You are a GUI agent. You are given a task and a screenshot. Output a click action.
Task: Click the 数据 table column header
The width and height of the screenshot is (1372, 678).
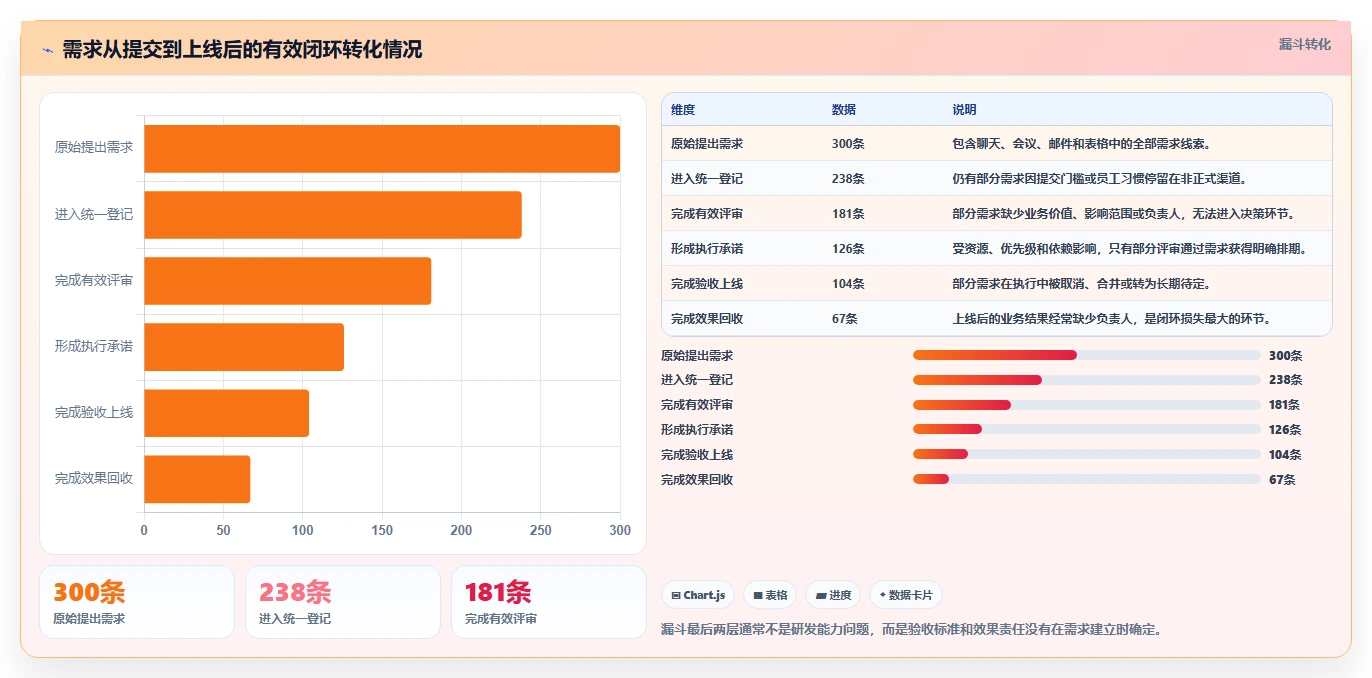pos(844,110)
